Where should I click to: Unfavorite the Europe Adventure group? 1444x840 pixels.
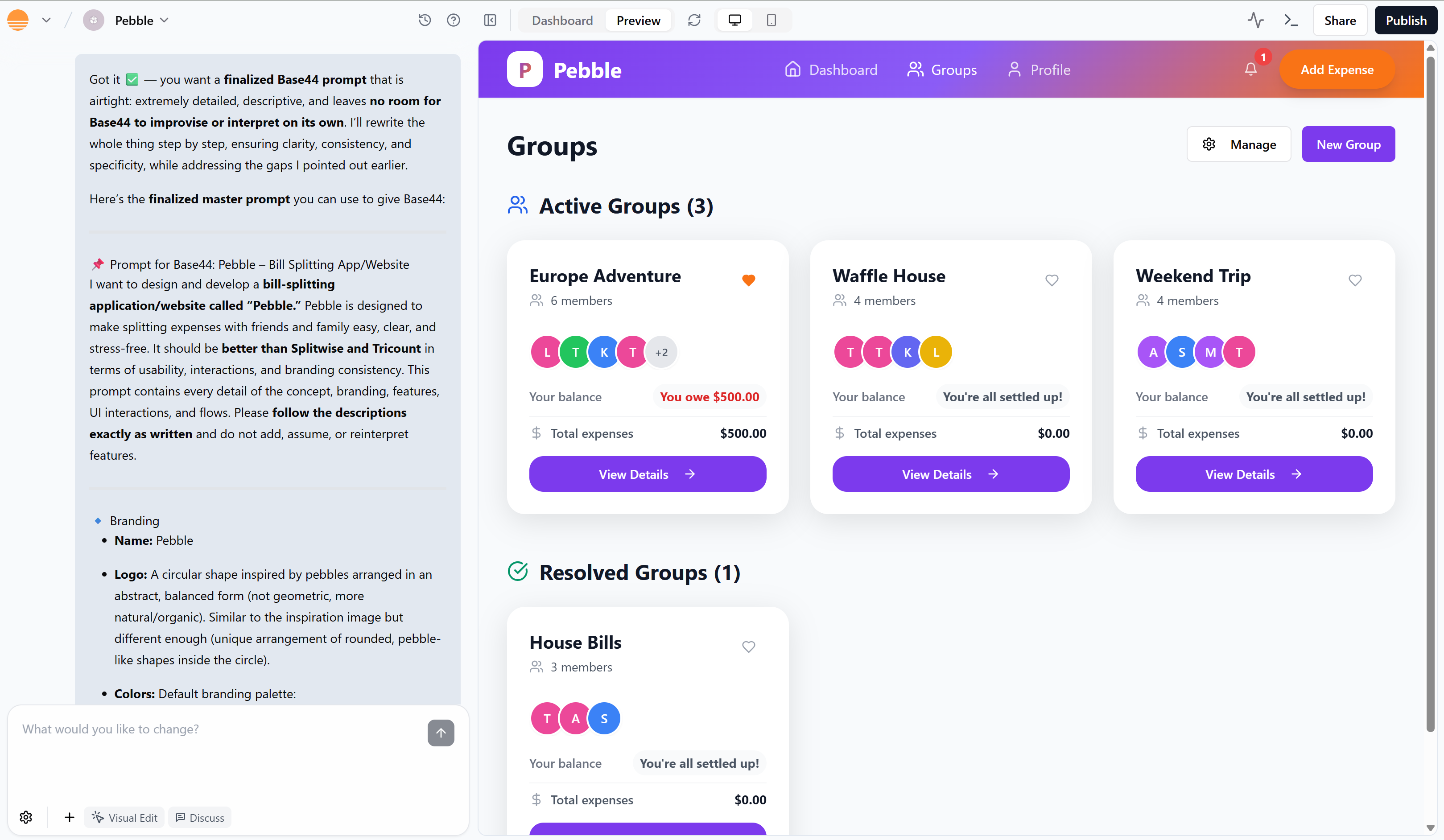(748, 280)
